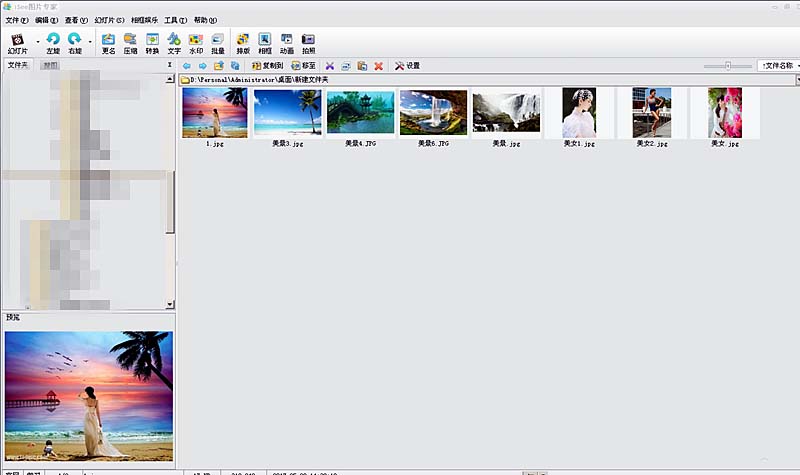Open the 压缩 compress tool
Viewport: 800px width, 475px height.
coord(130,43)
